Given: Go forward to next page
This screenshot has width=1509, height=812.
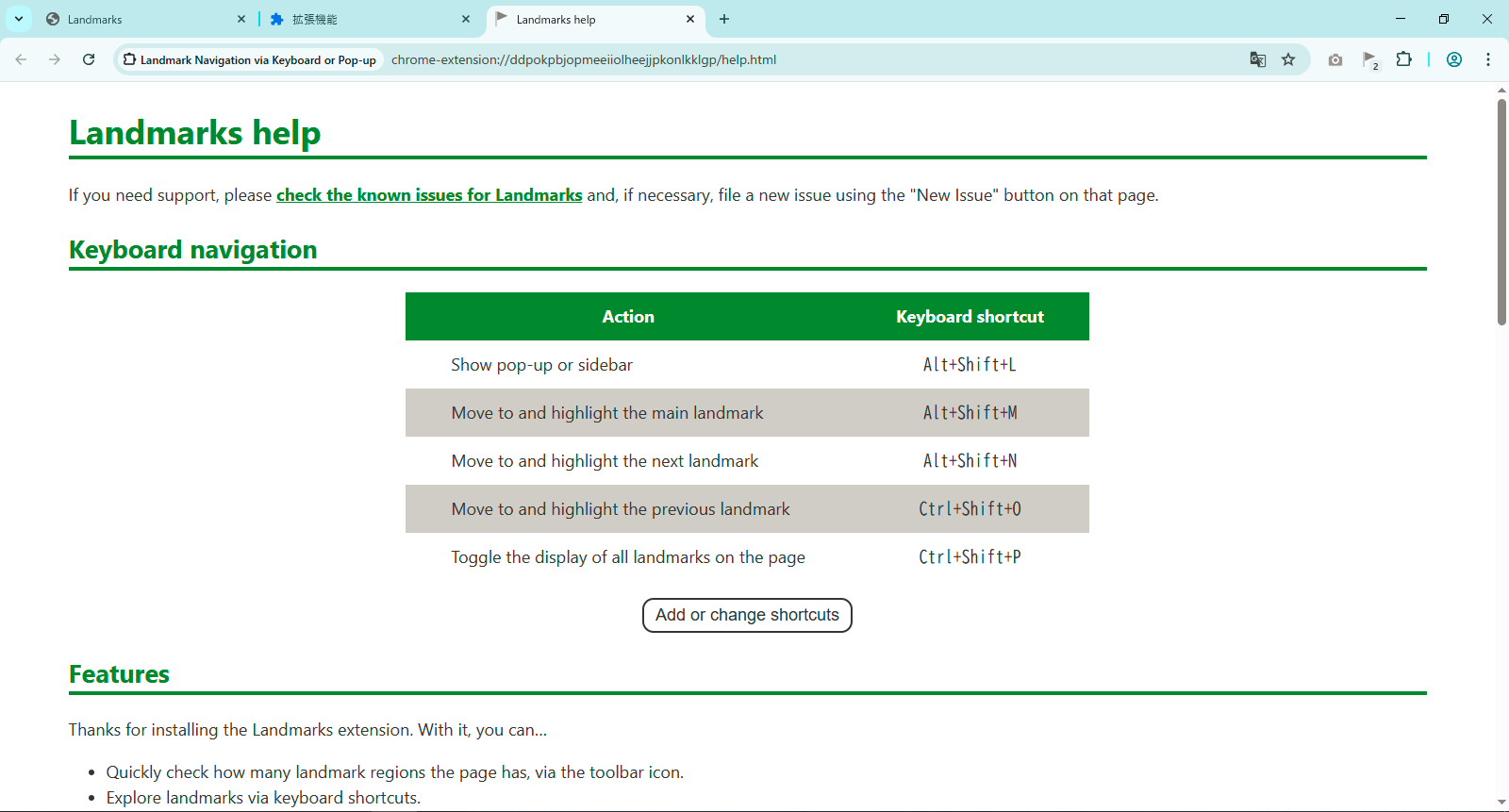Looking at the screenshot, I should coord(55,59).
